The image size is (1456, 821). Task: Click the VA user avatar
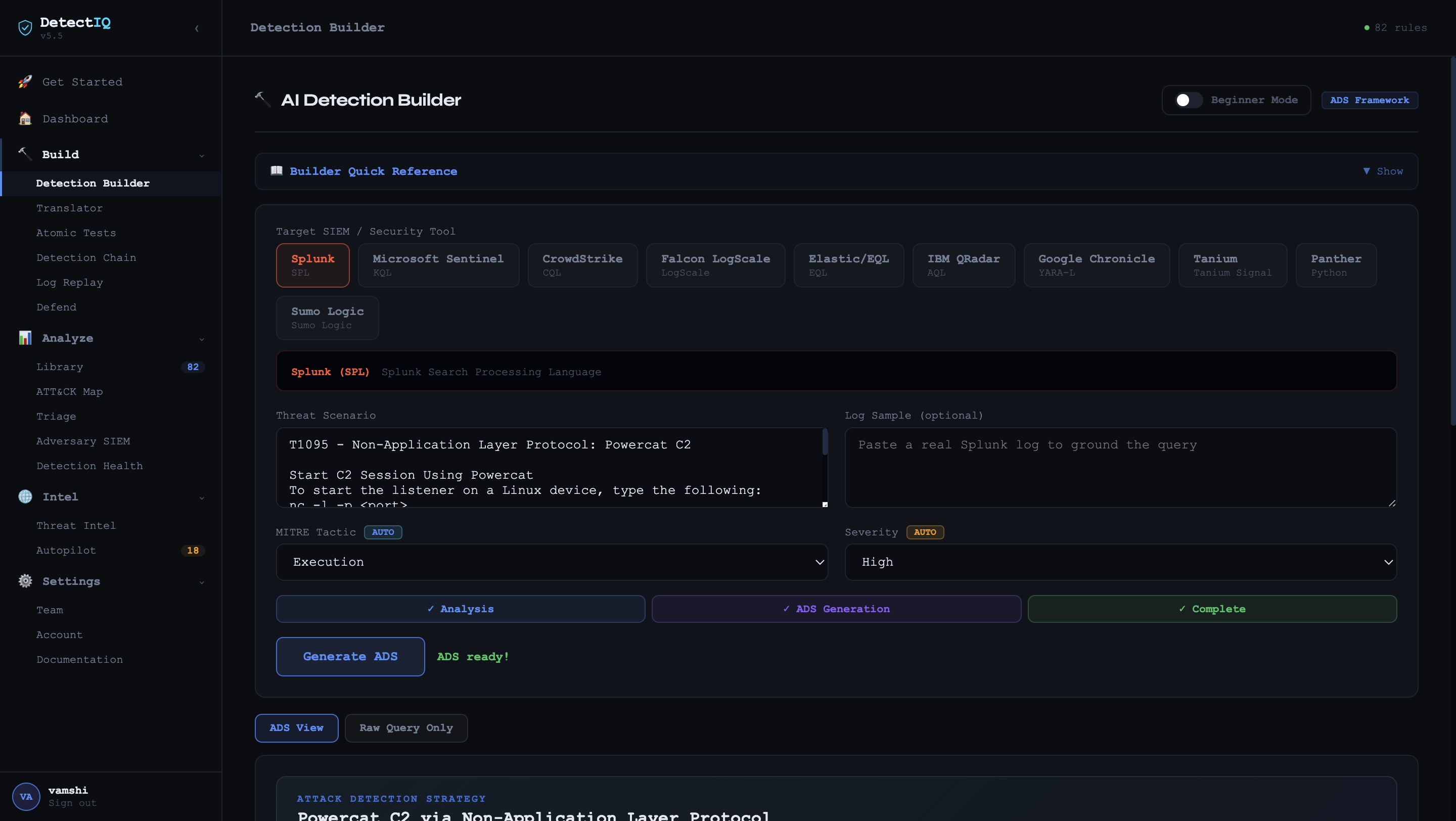(26, 796)
